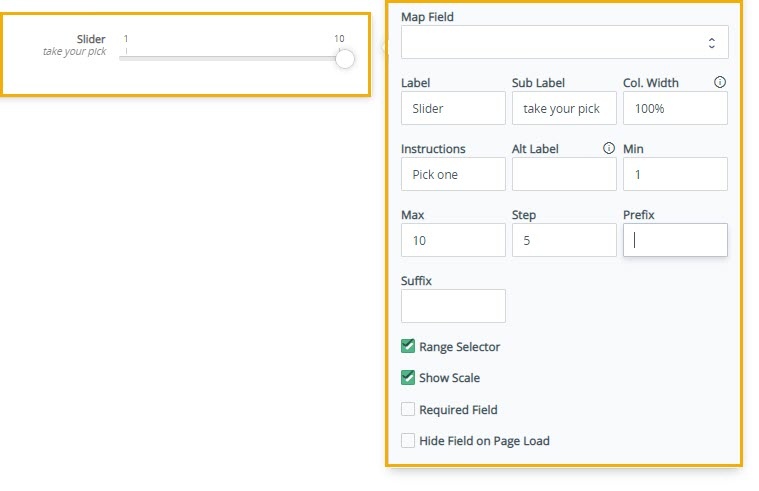The image size is (759, 491).
Task: Select the Slider field preview label
Action: pos(91,39)
